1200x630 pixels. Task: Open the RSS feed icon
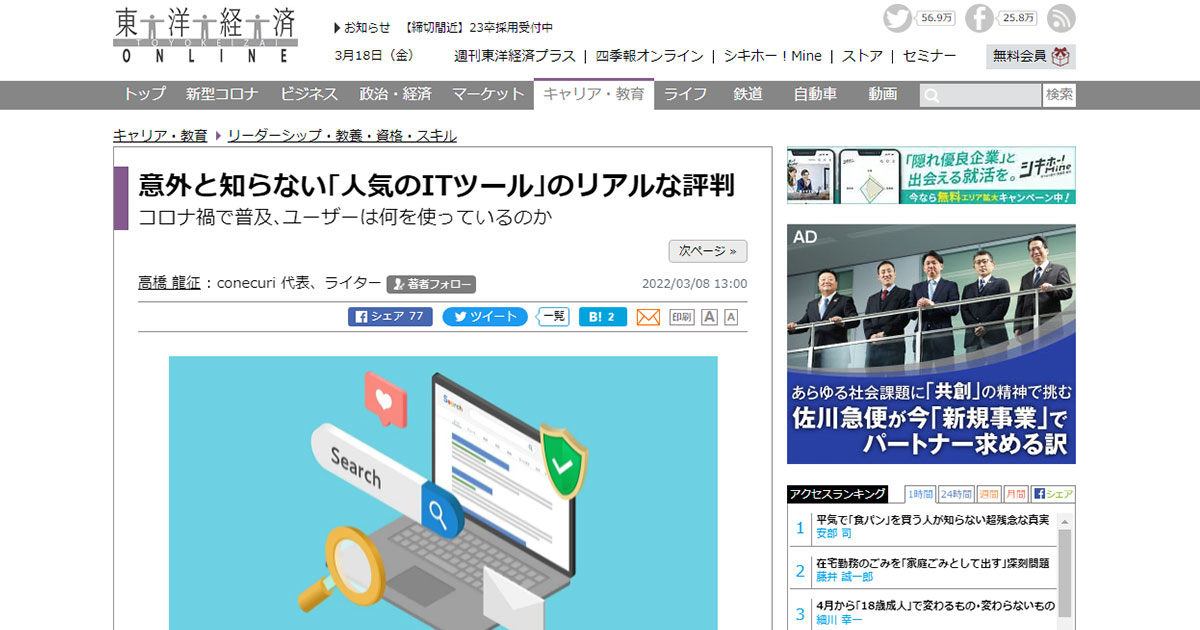coord(1061,18)
